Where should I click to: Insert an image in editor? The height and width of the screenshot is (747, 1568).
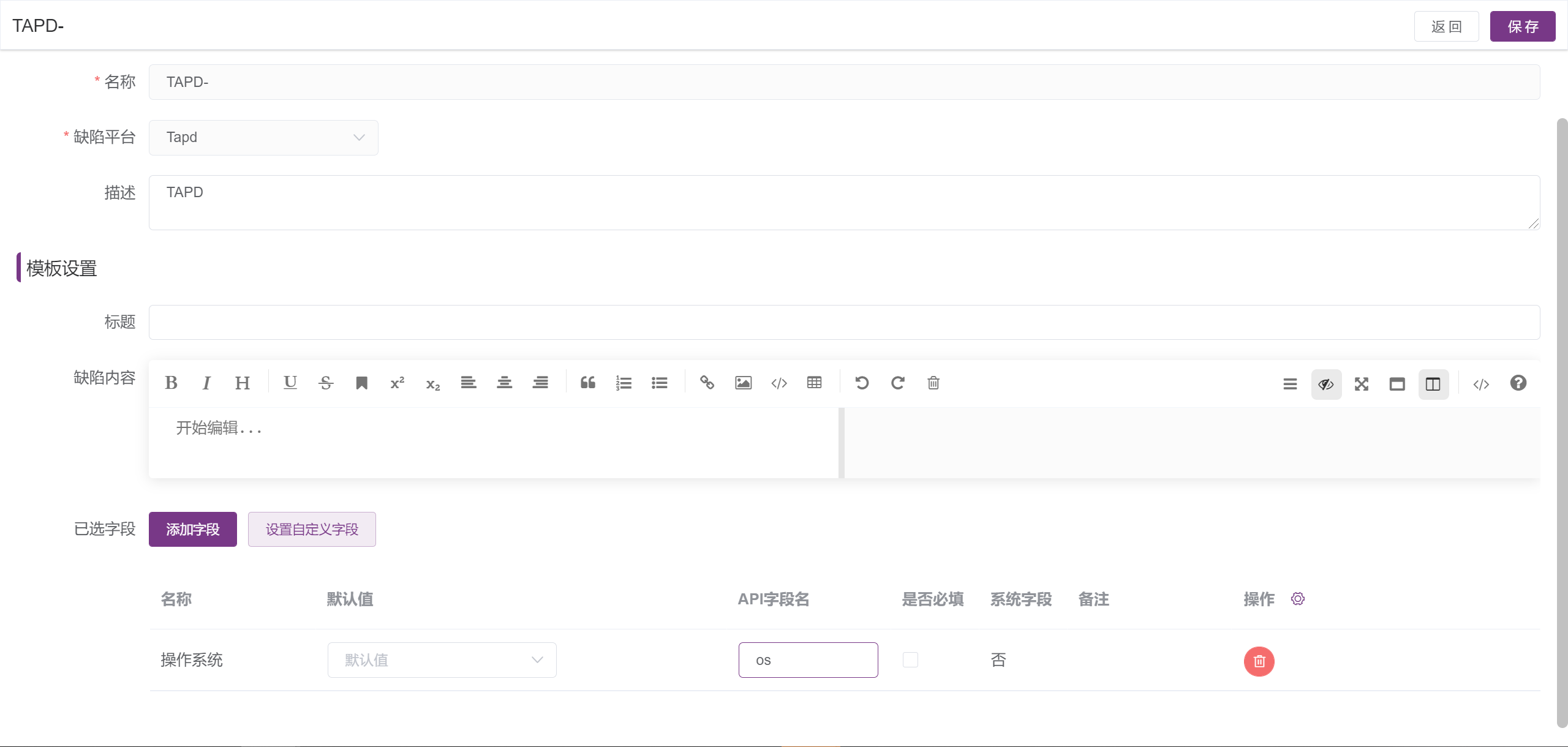click(743, 383)
